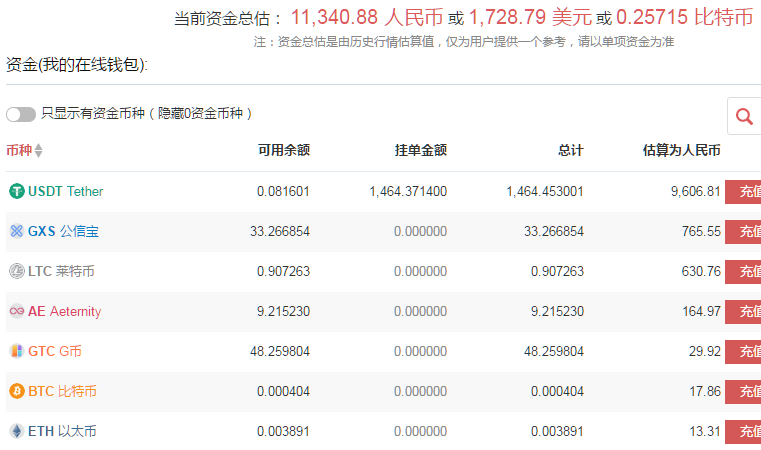This screenshot has width=761, height=450.
Task: Select USDT pending amount 1,464.371400
Action: pos(408,191)
